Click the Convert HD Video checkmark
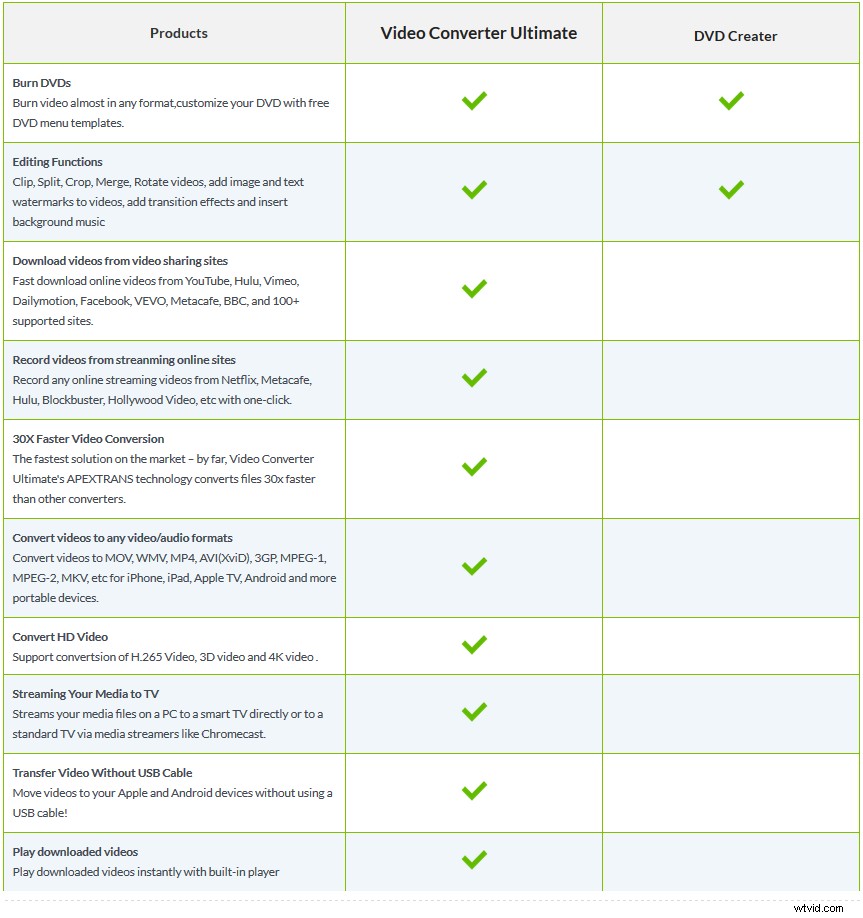 click(x=474, y=645)
